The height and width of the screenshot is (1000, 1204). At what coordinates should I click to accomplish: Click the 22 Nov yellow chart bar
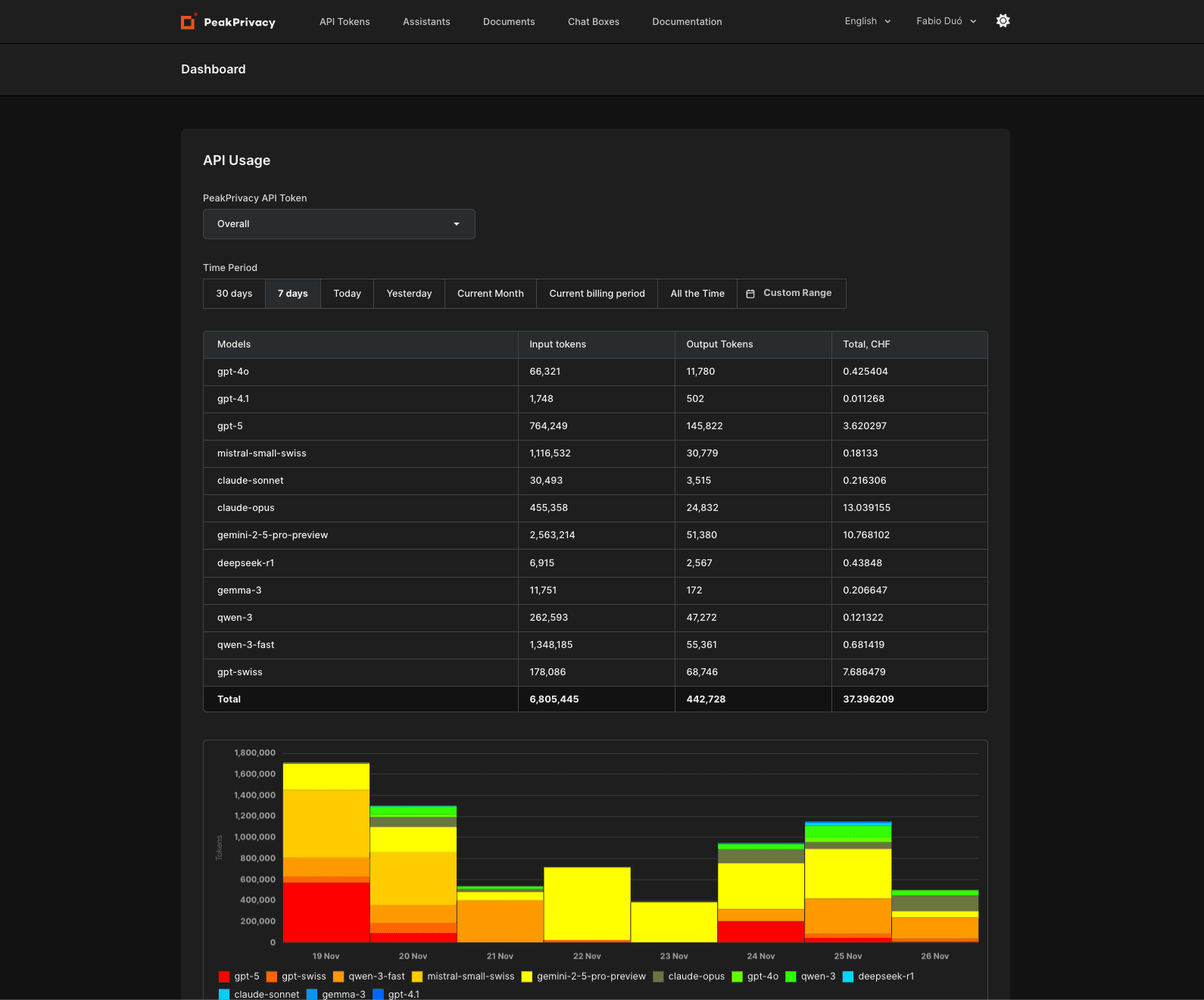(587, 902)
